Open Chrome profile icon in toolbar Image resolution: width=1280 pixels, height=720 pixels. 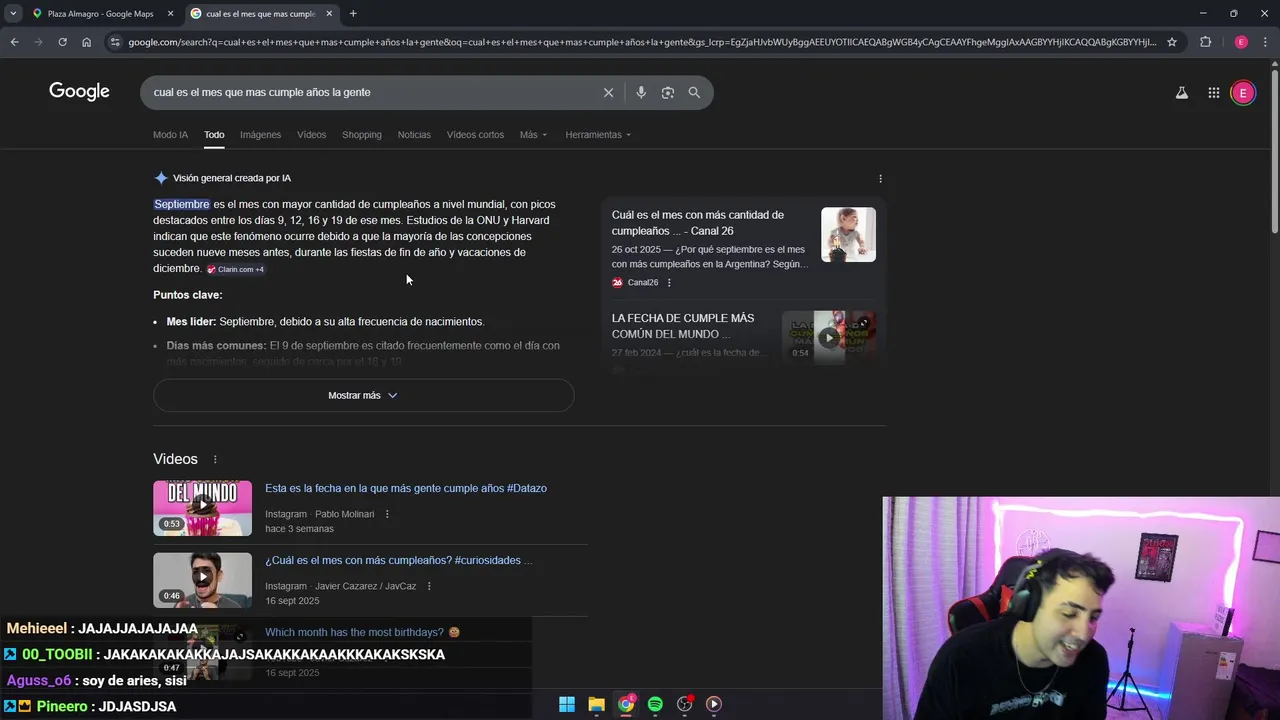(1241, 42)
